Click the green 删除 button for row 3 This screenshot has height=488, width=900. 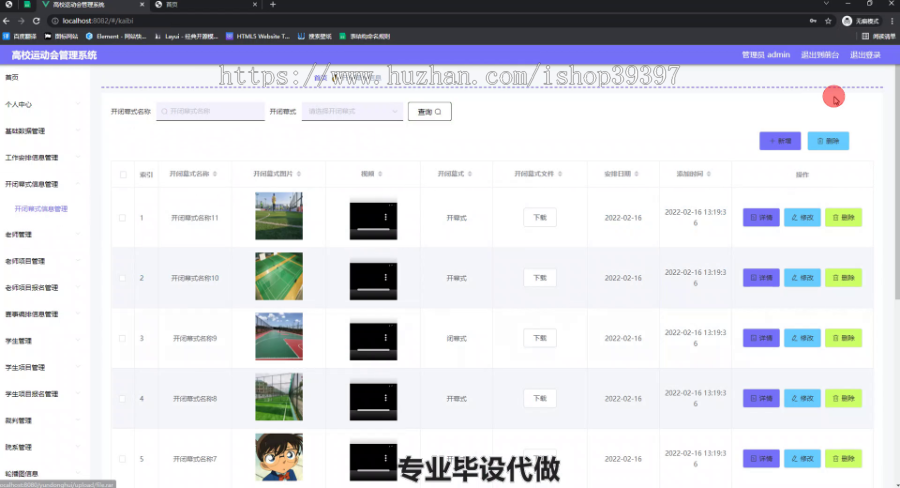point(844,338)
